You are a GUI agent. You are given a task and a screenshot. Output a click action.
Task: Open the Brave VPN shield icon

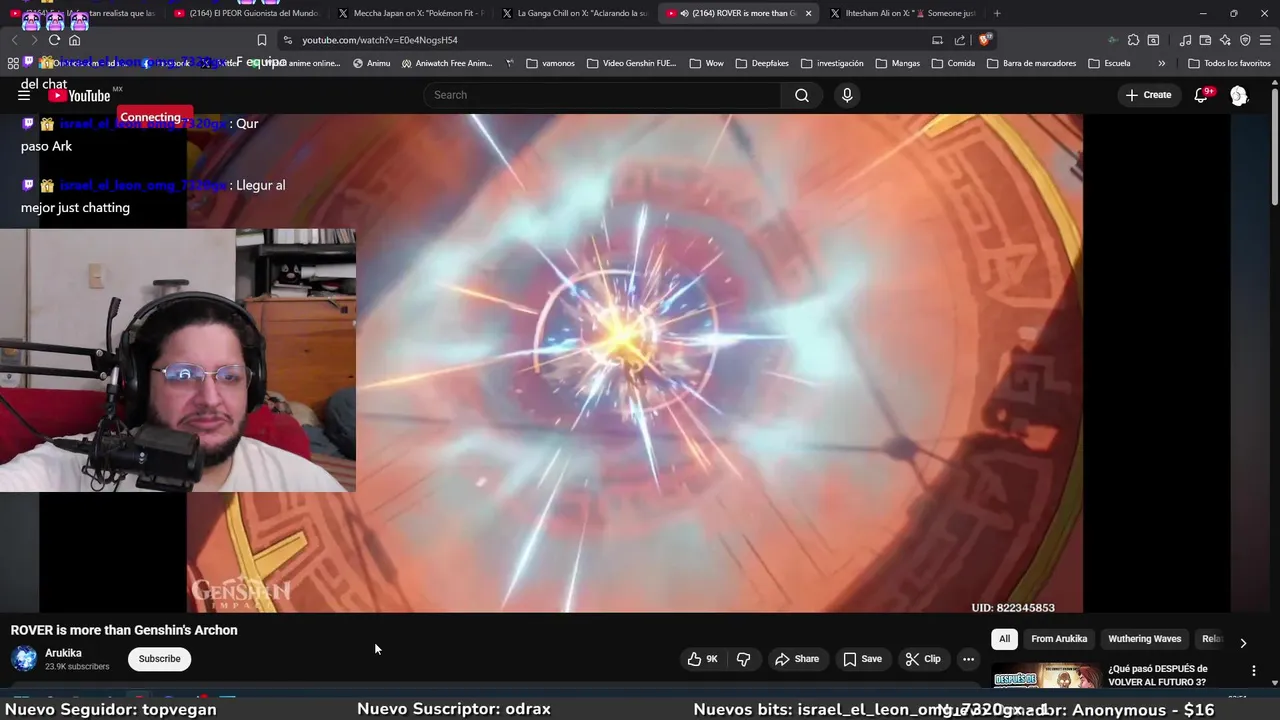(1245, 40)
